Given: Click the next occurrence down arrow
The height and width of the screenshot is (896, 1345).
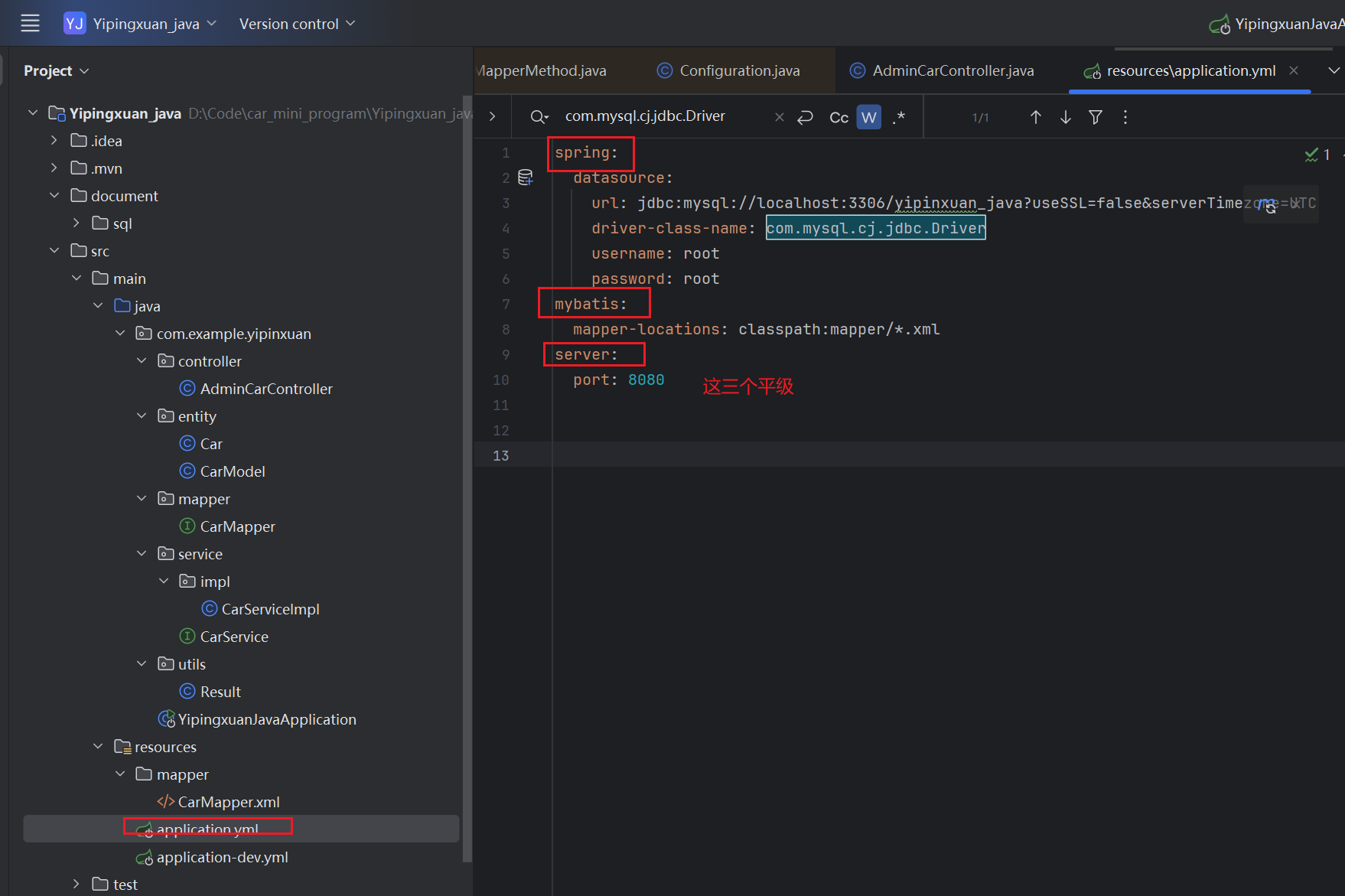Looking at the screenshot, I should coord(1065,117).
